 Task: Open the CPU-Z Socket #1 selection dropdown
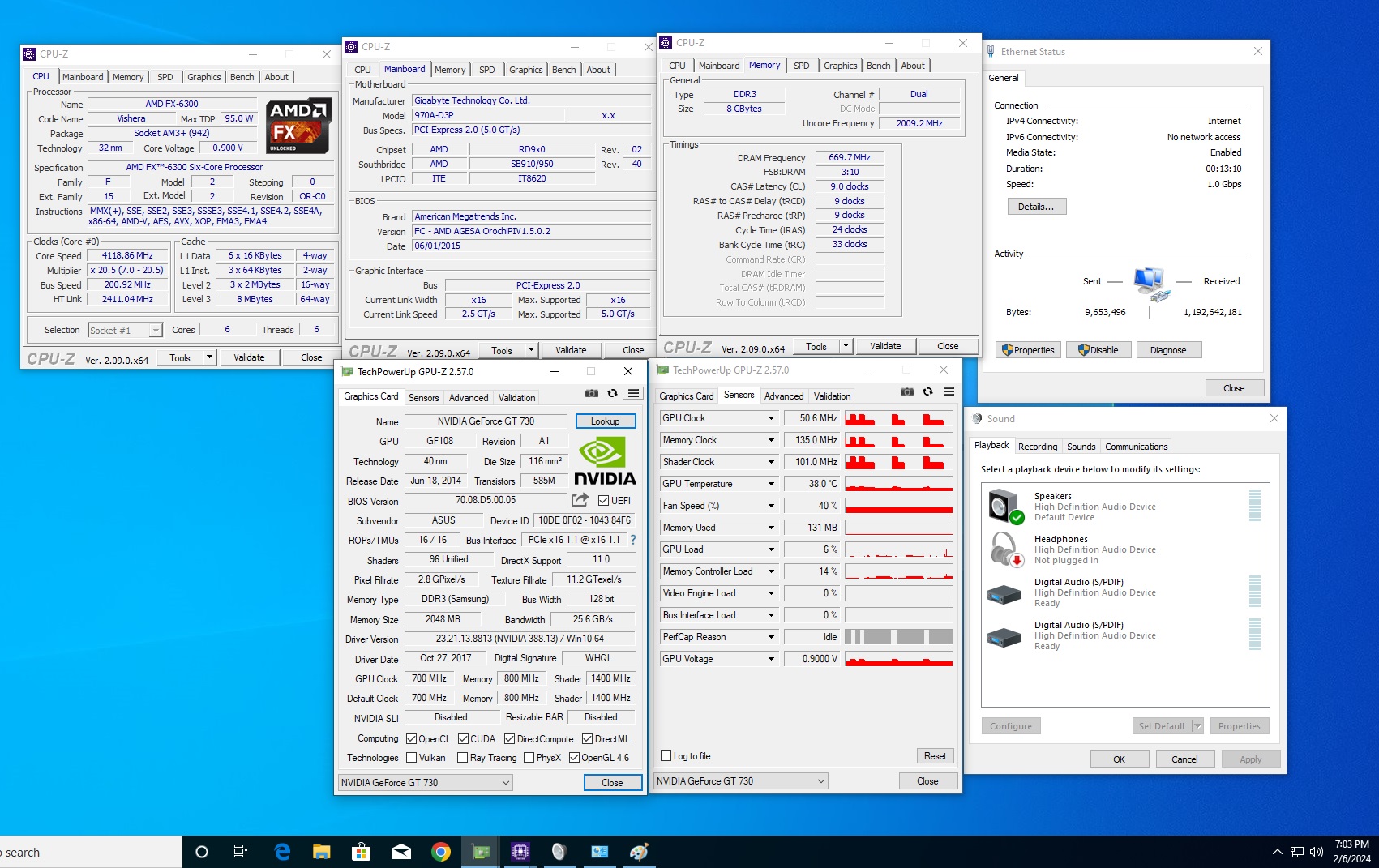click(x=155, y=331)
